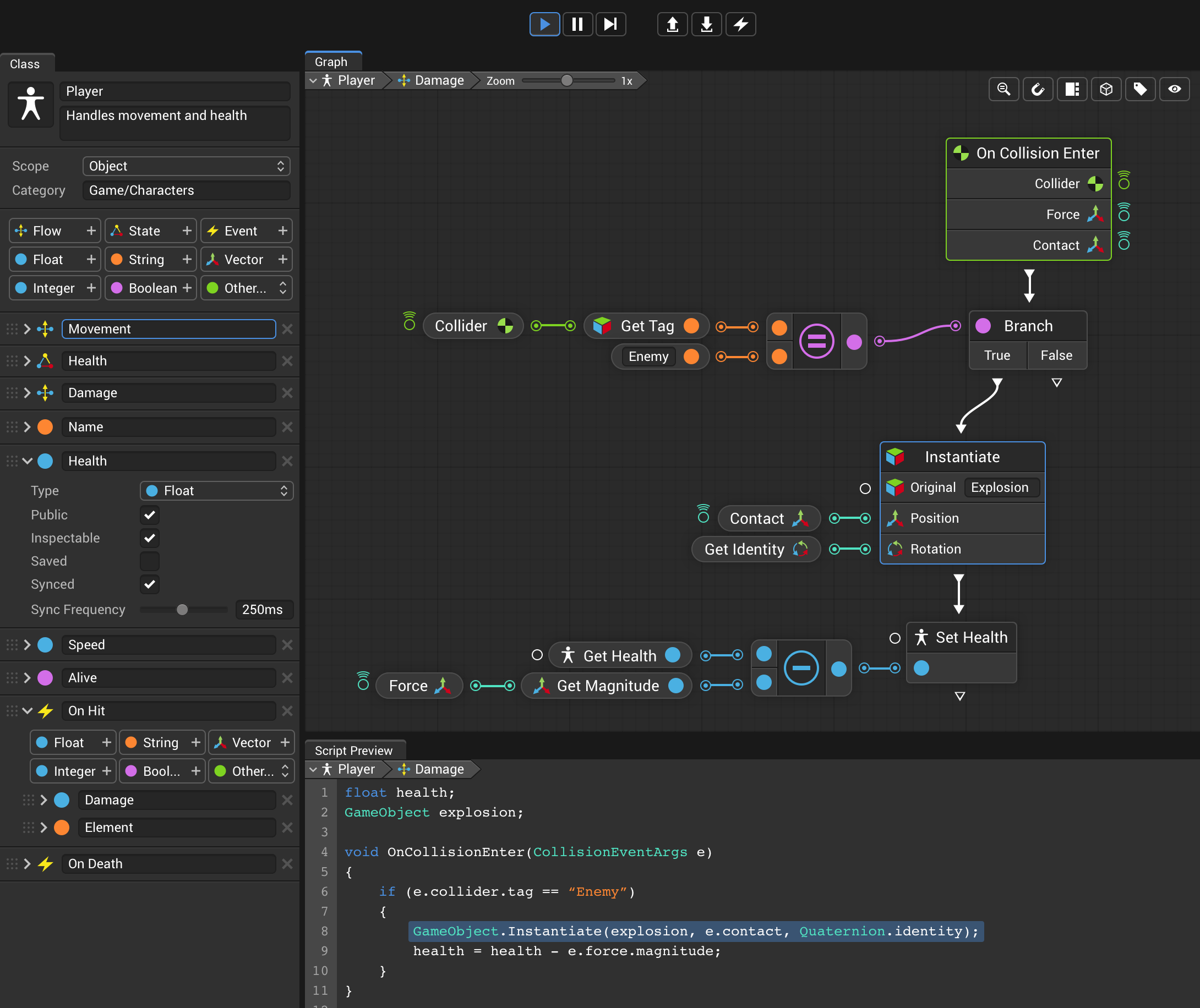Open the tag icon in the graph toolbar
This screenshot has width=1200, height=1008.
pos(1140,89)
